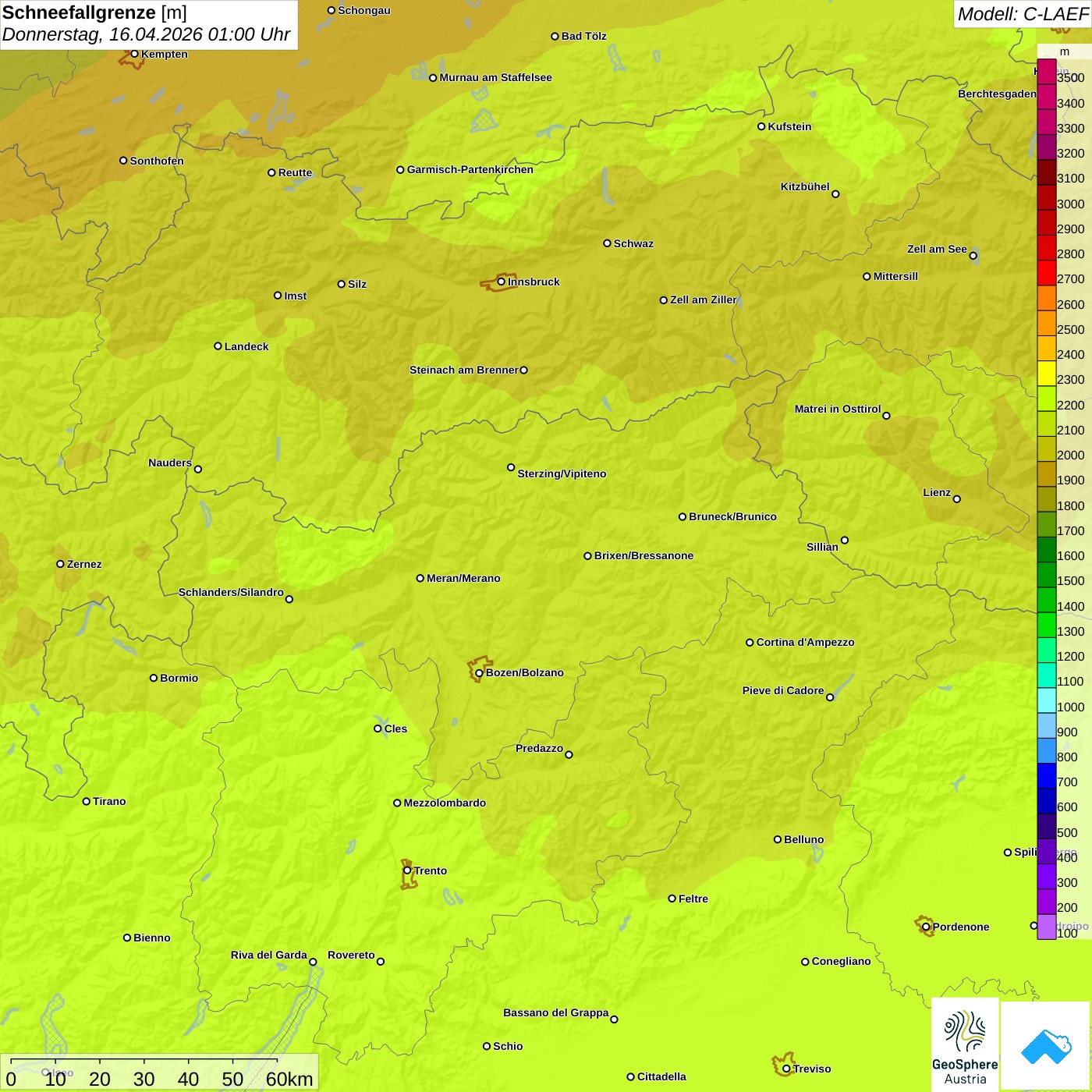Viewport: 1092px width, 1092px height.
Task: Select the 200 m purple legend swatch
Action: [x=1047, y=902]
